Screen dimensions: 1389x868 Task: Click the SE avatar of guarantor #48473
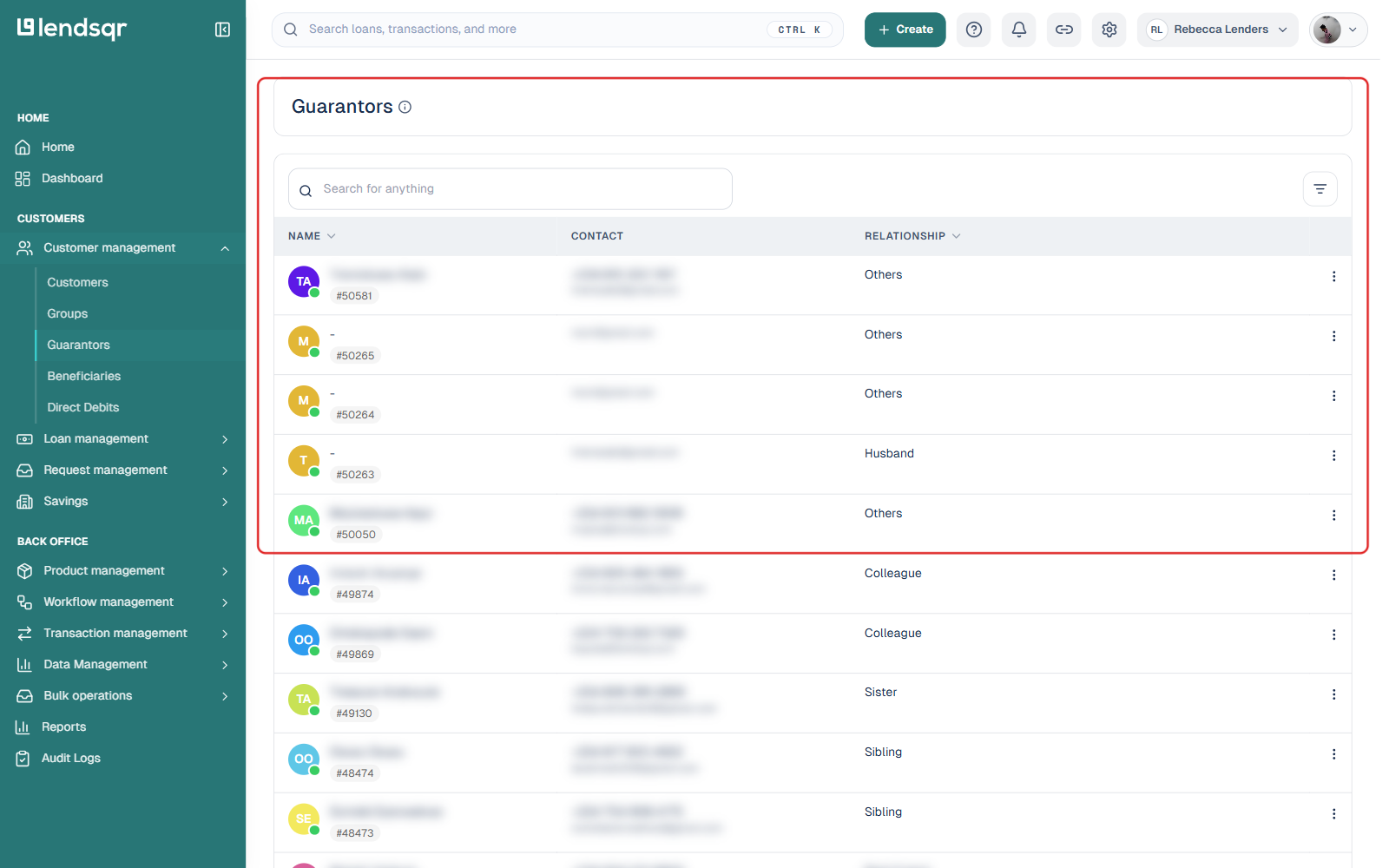point(304,819)
